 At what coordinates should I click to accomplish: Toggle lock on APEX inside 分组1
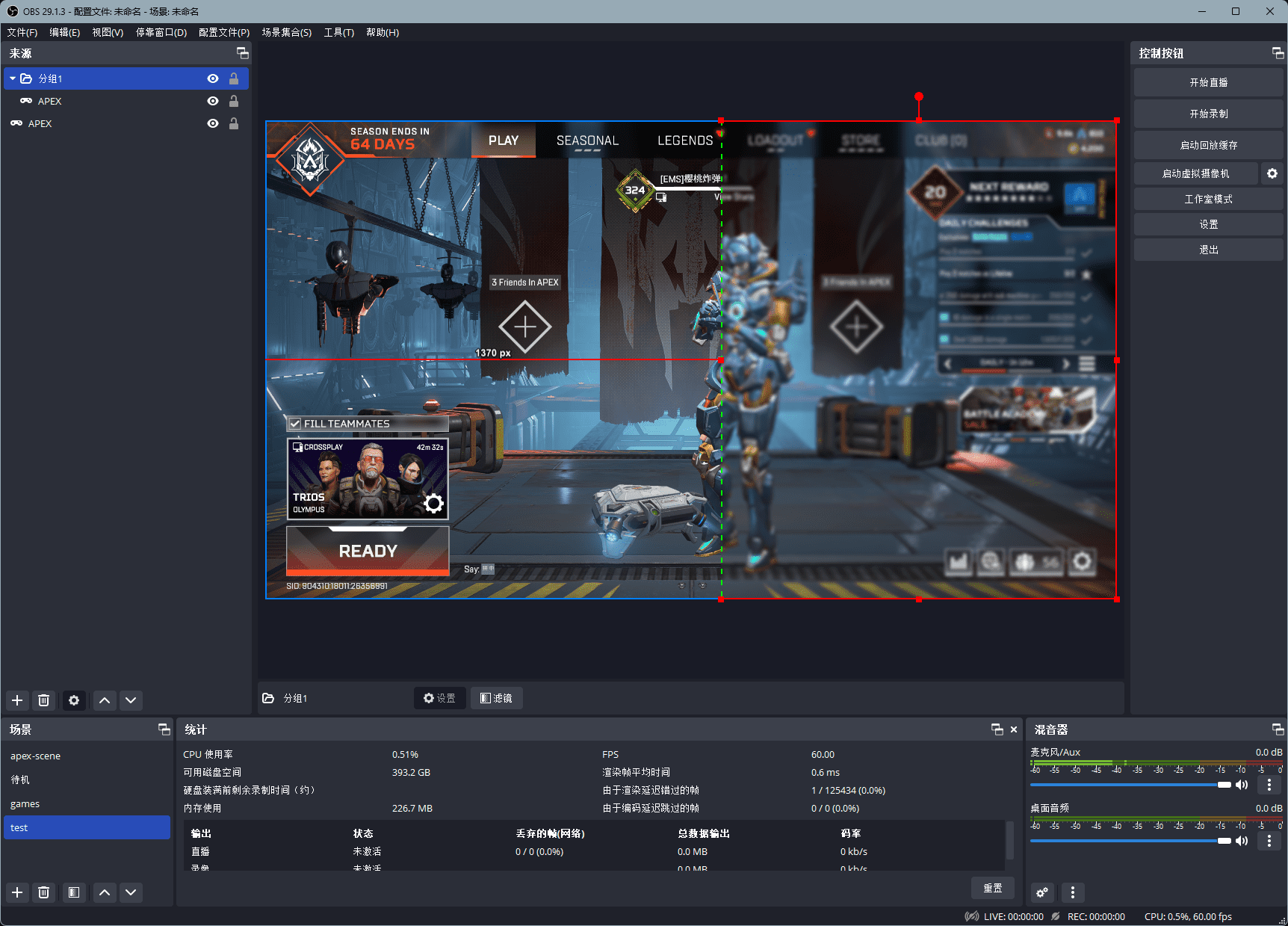(234, 101)
